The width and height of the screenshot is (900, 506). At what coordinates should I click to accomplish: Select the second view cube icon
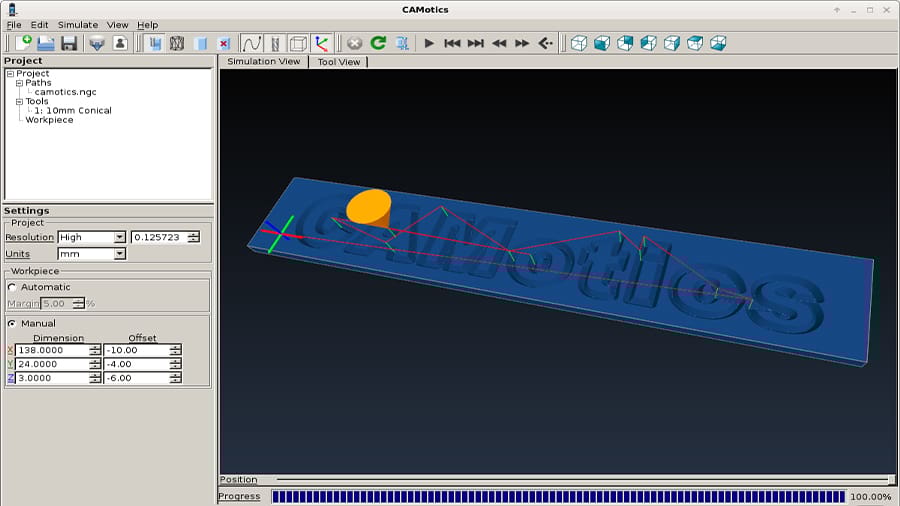[x=602, y=43]
